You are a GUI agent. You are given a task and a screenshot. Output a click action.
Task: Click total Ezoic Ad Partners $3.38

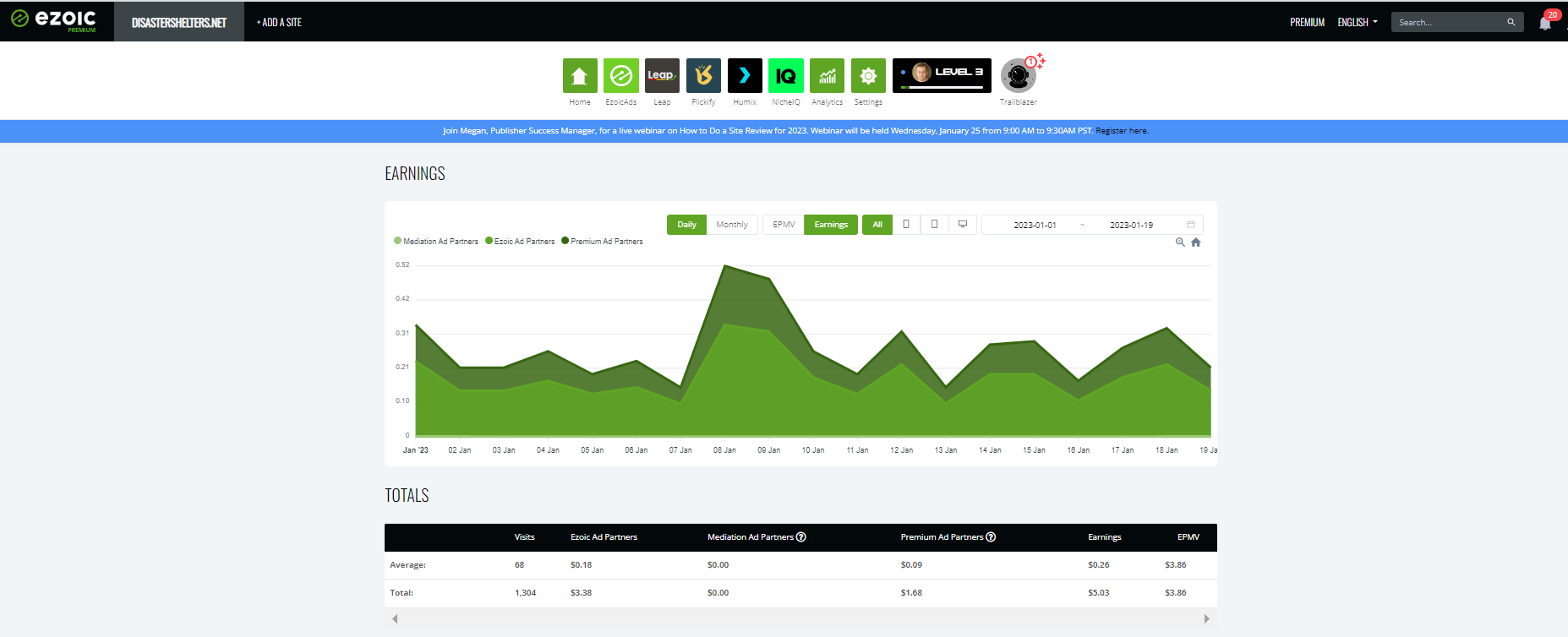point(581,593)
